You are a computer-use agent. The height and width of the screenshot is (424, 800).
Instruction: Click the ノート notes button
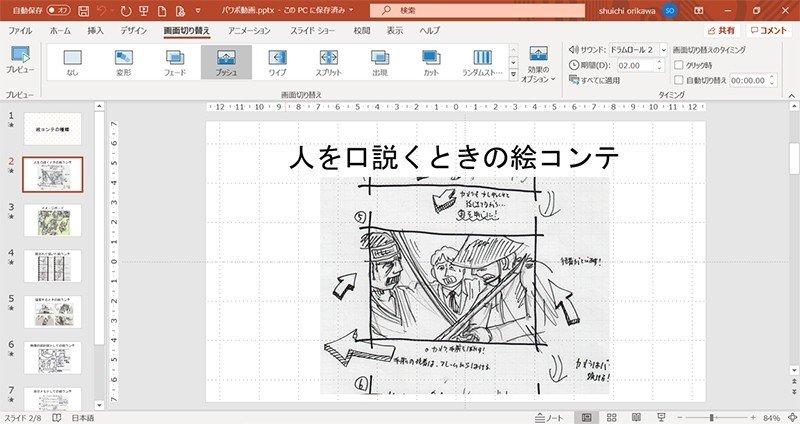549,418
